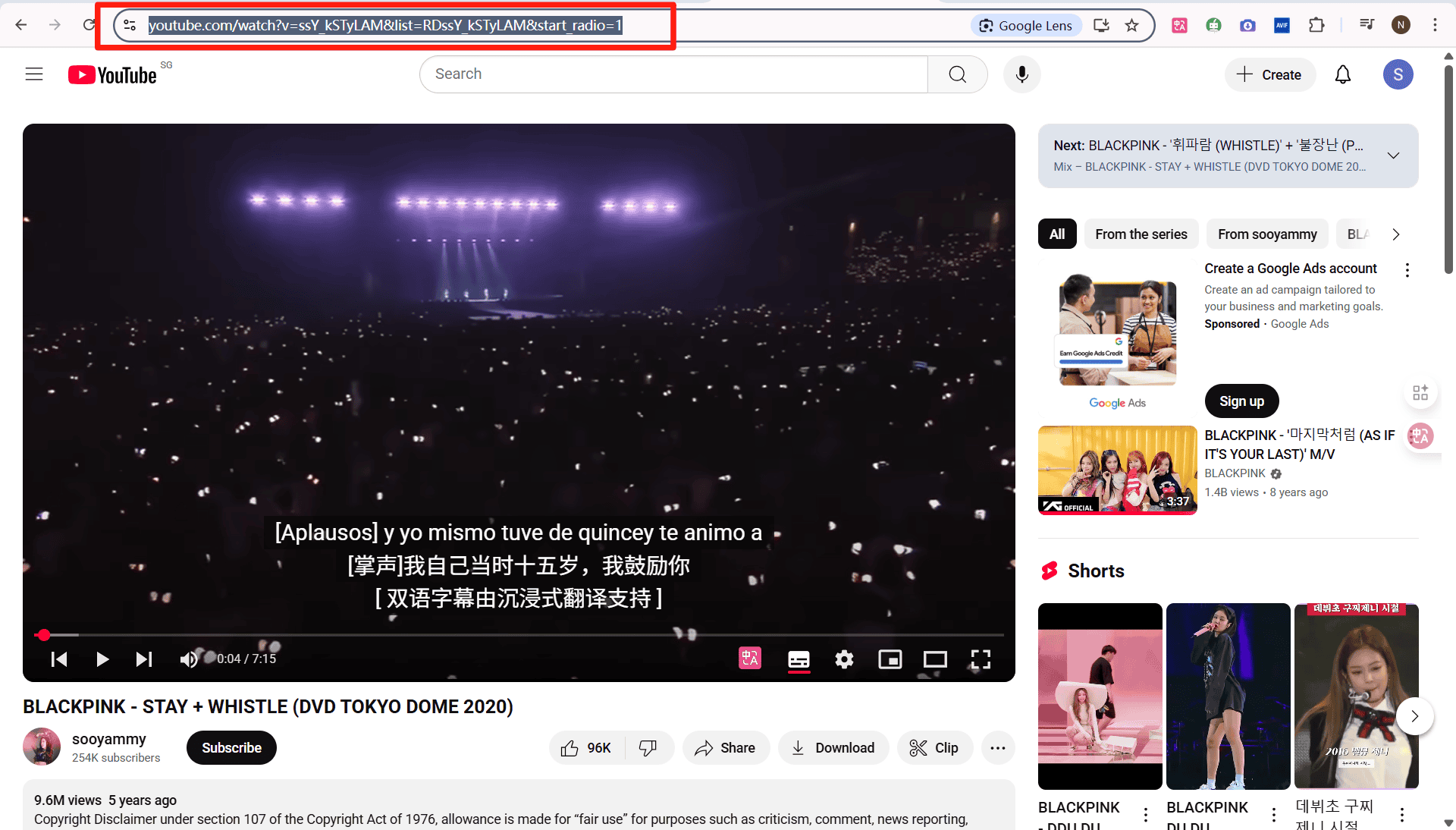This screenshot has width=1456, height=830.
Task: Open the camera screenshot extension icon
Action: point(1247,25)
